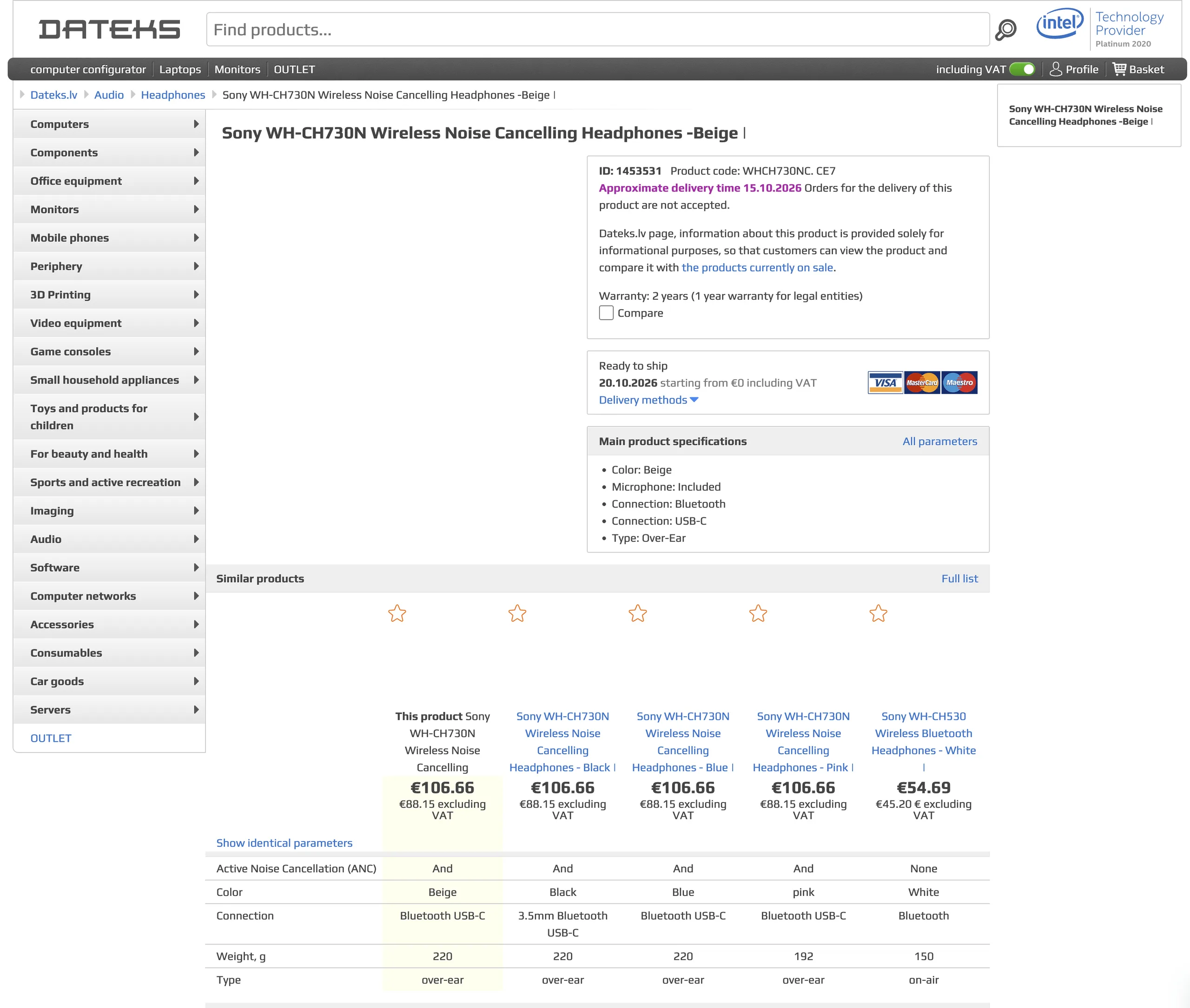Image resolution: width=1190 pixels, height=1008 pixels.
Task: Click the Intel Technology Provider badge
Action: click(x=1100, y=28)
